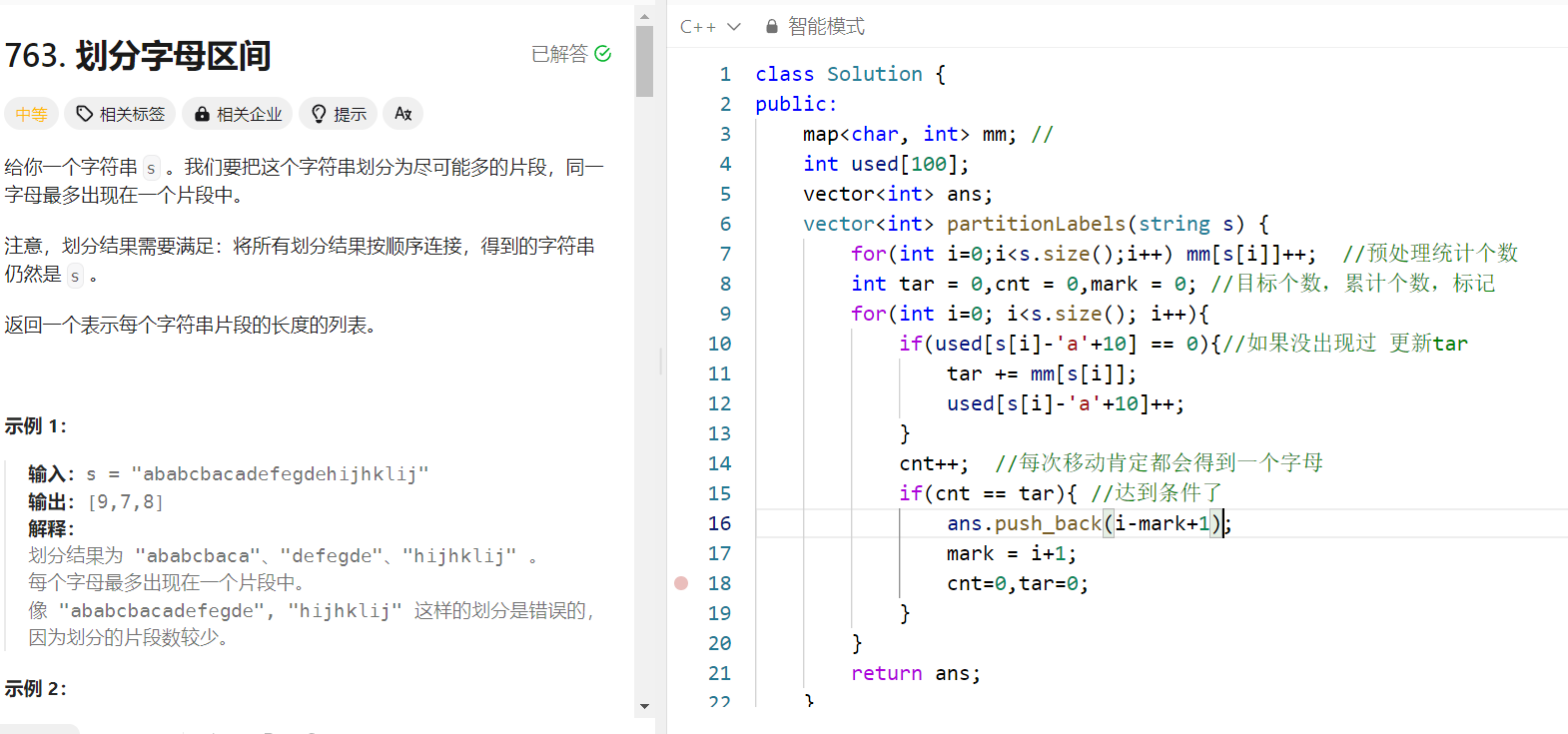Click line number 21 in the editor

(x=719, y=673)
